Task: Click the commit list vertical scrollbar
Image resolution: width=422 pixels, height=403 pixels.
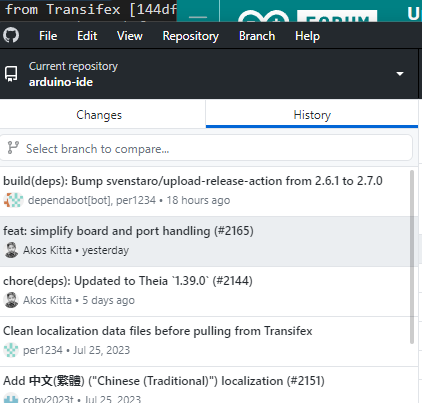Action: pos(412,257)
